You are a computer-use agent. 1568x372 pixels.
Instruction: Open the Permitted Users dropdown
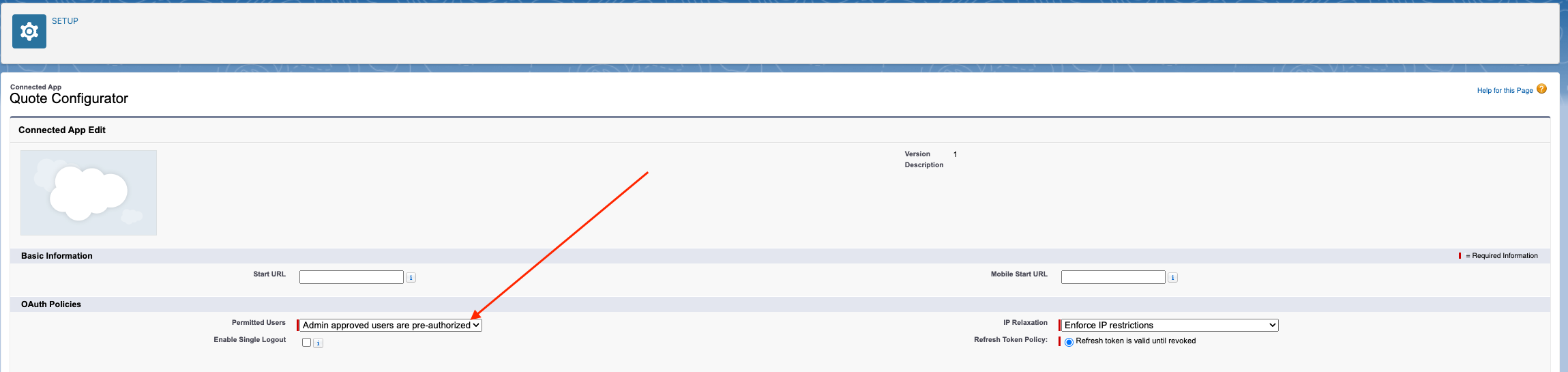[391, 326]
